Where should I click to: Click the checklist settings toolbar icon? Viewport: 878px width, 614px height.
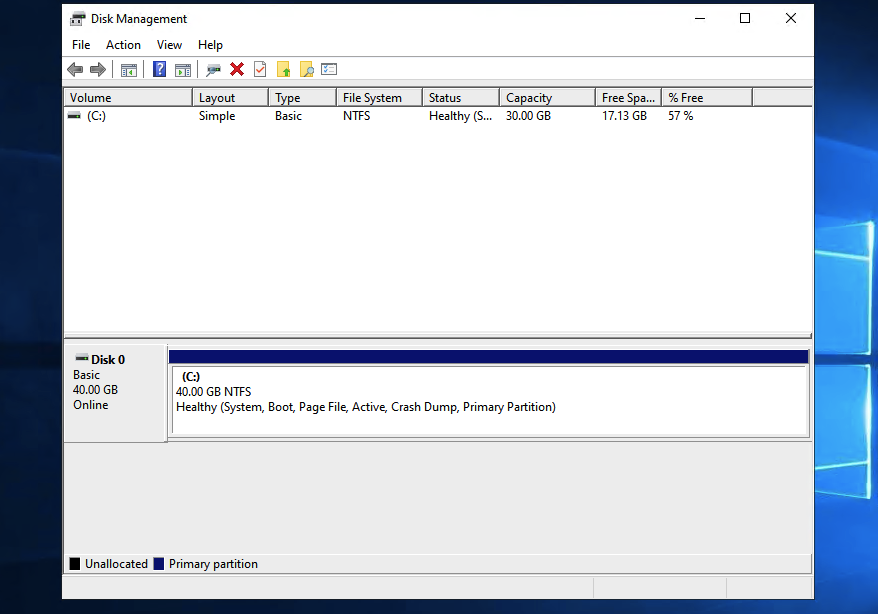click(329, 69)
